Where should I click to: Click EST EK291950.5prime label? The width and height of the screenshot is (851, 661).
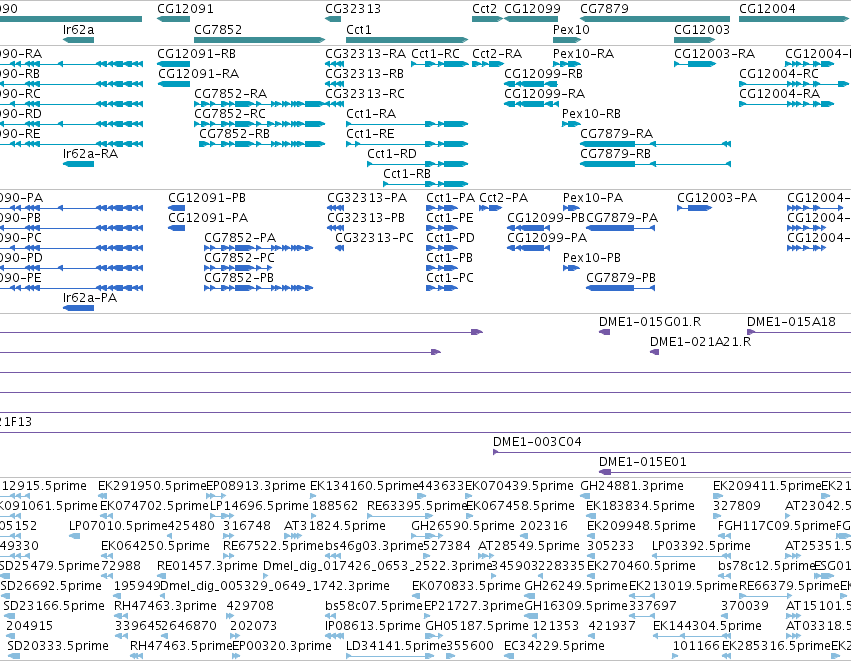152,486
